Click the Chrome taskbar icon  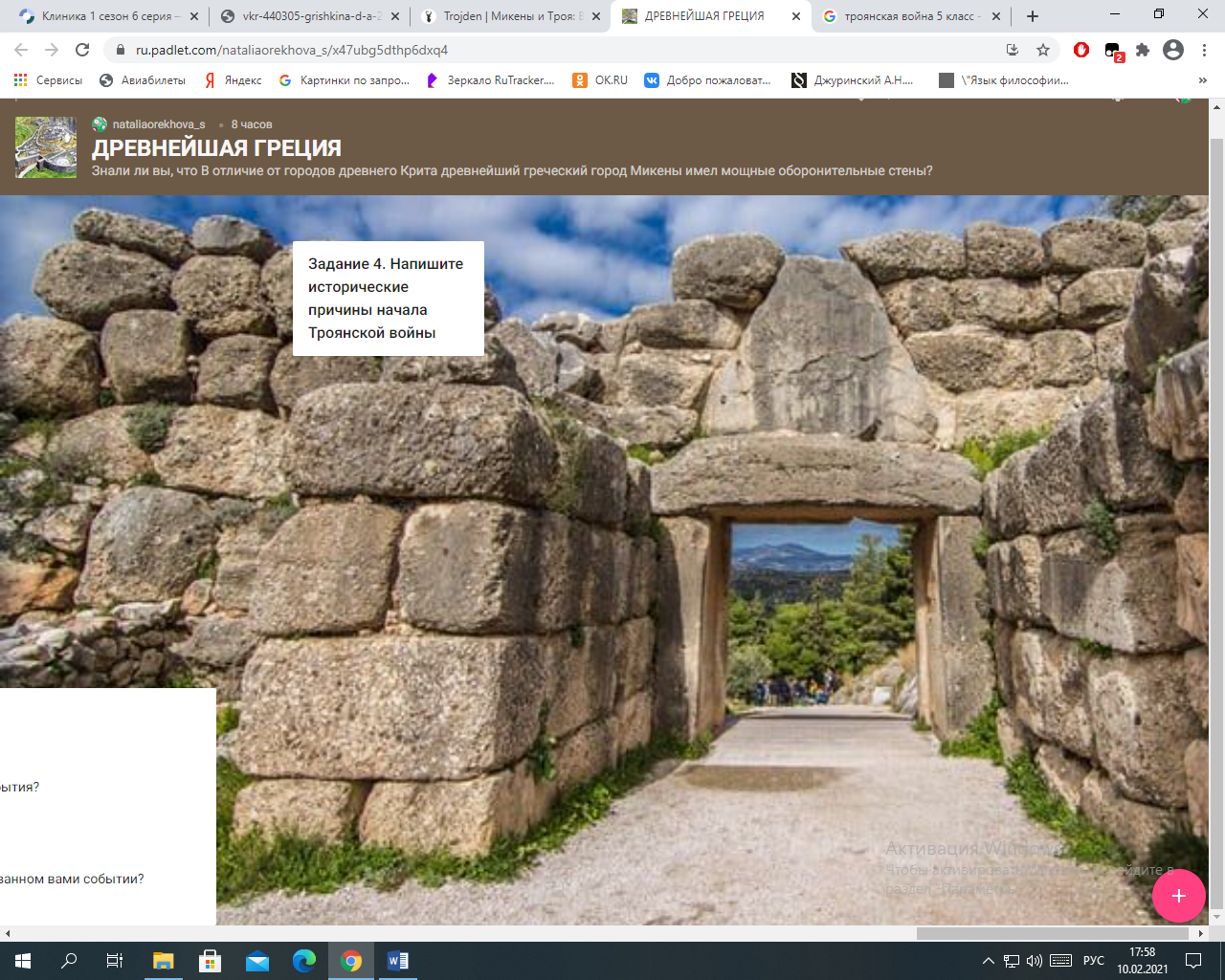tap(351, 961)
